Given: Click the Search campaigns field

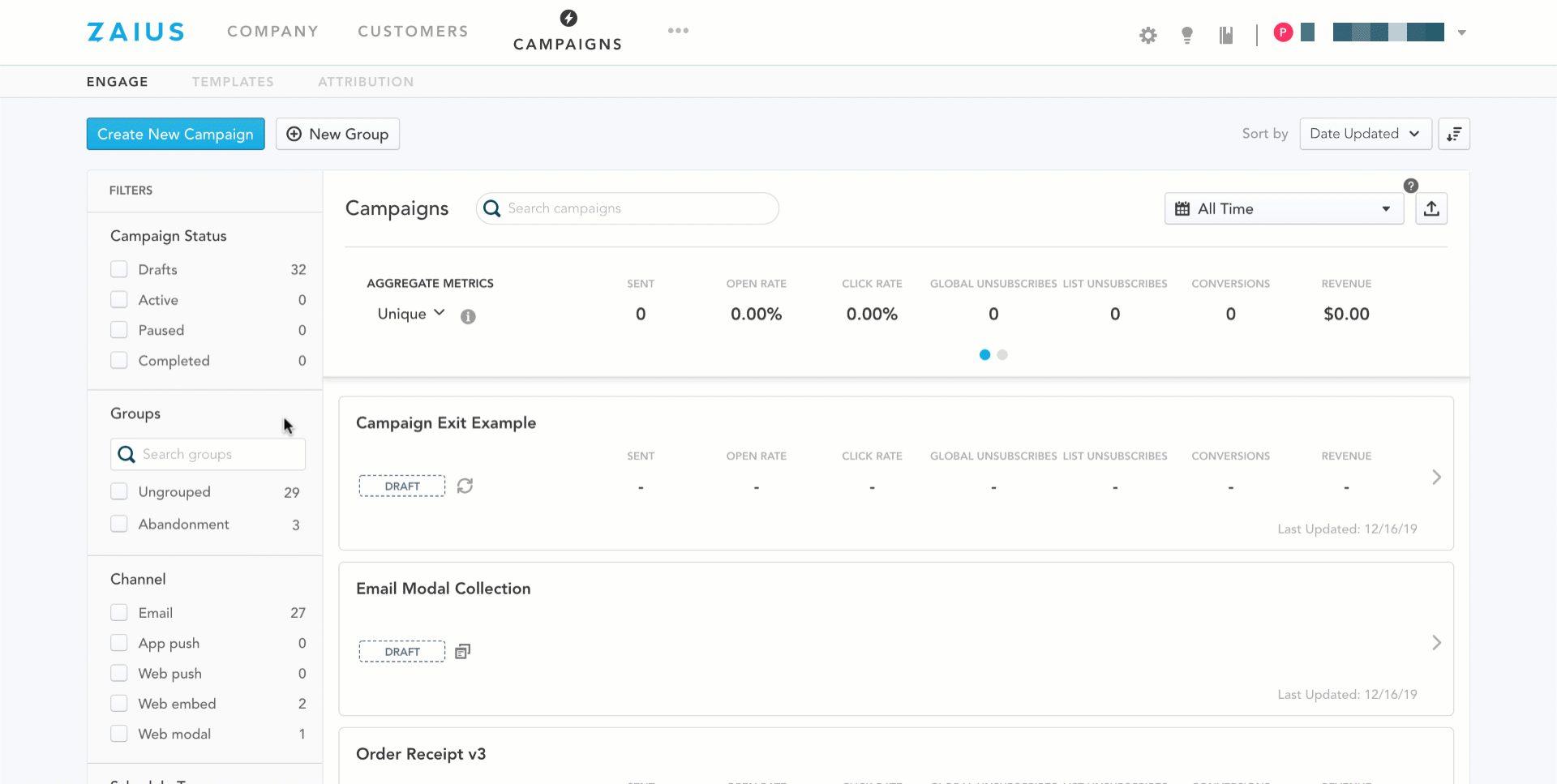Looking at the screenshot, I should tap(628, 208).
